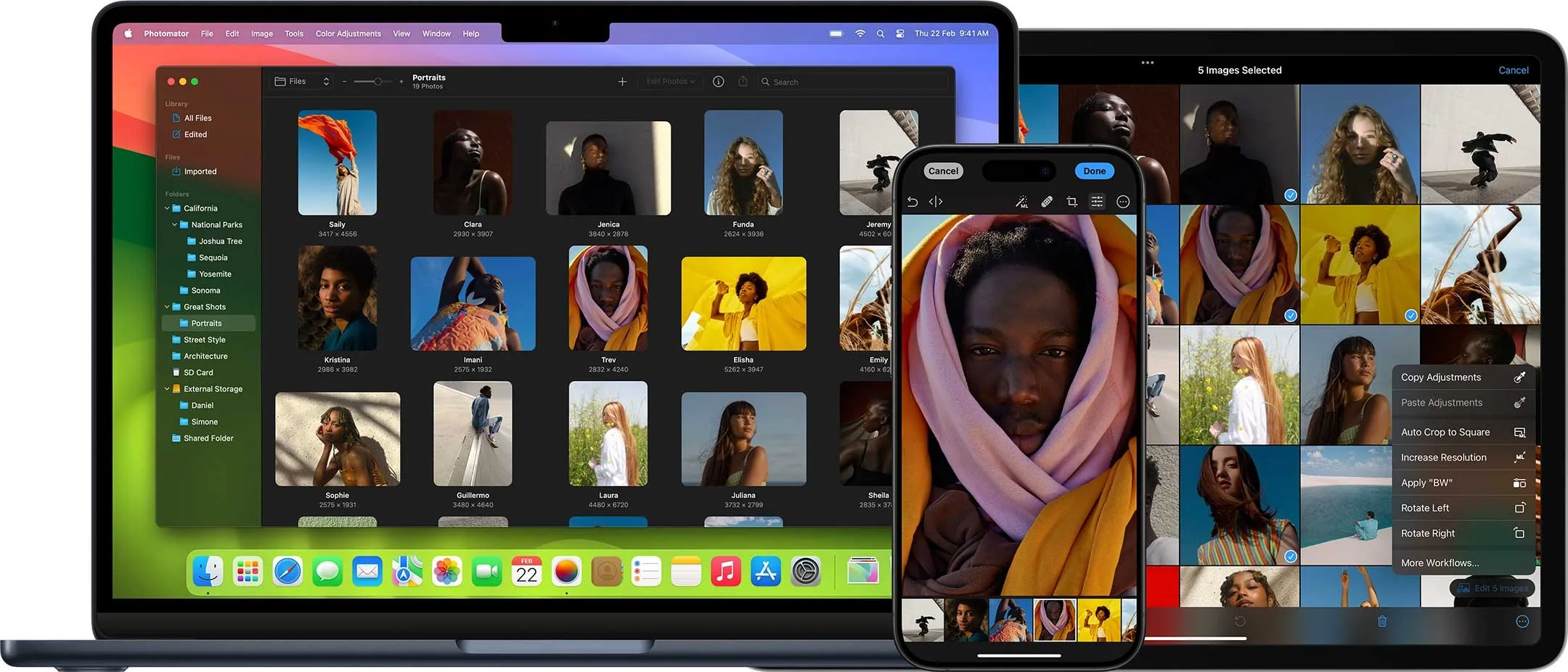Choose Increase Resolution on iPad menu
The image size is (1568, 672).
pos(1463,457)
